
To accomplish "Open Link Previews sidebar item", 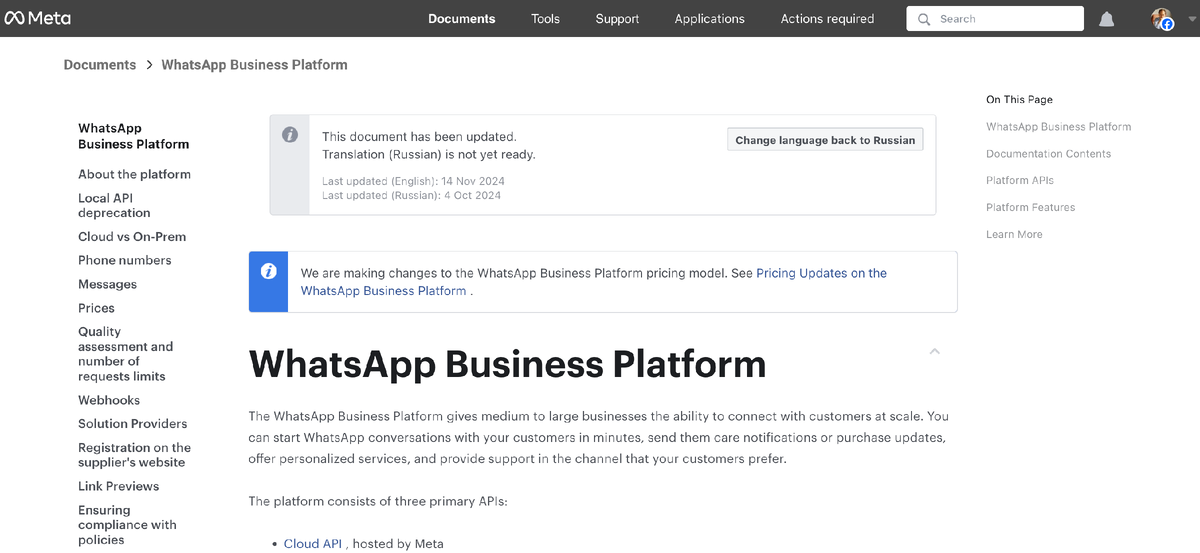I will tap(118, 486).
